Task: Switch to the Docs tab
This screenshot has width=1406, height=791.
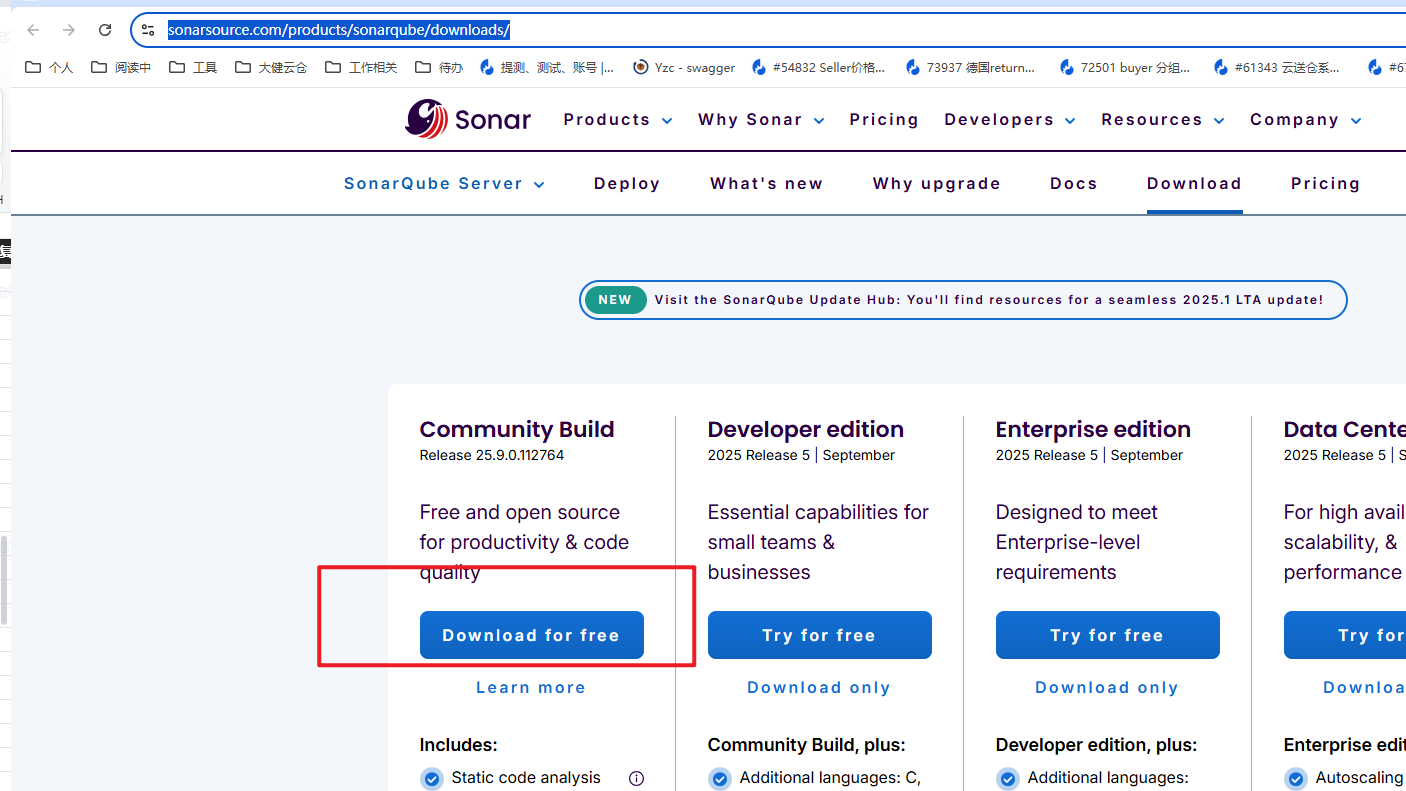Action: click(1073, 183)
